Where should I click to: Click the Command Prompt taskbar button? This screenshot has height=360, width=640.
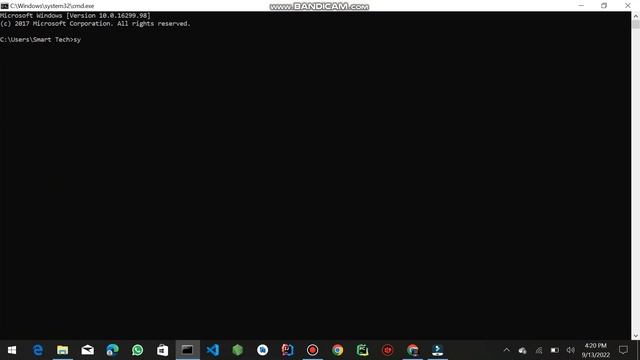(x=188, y=350)
